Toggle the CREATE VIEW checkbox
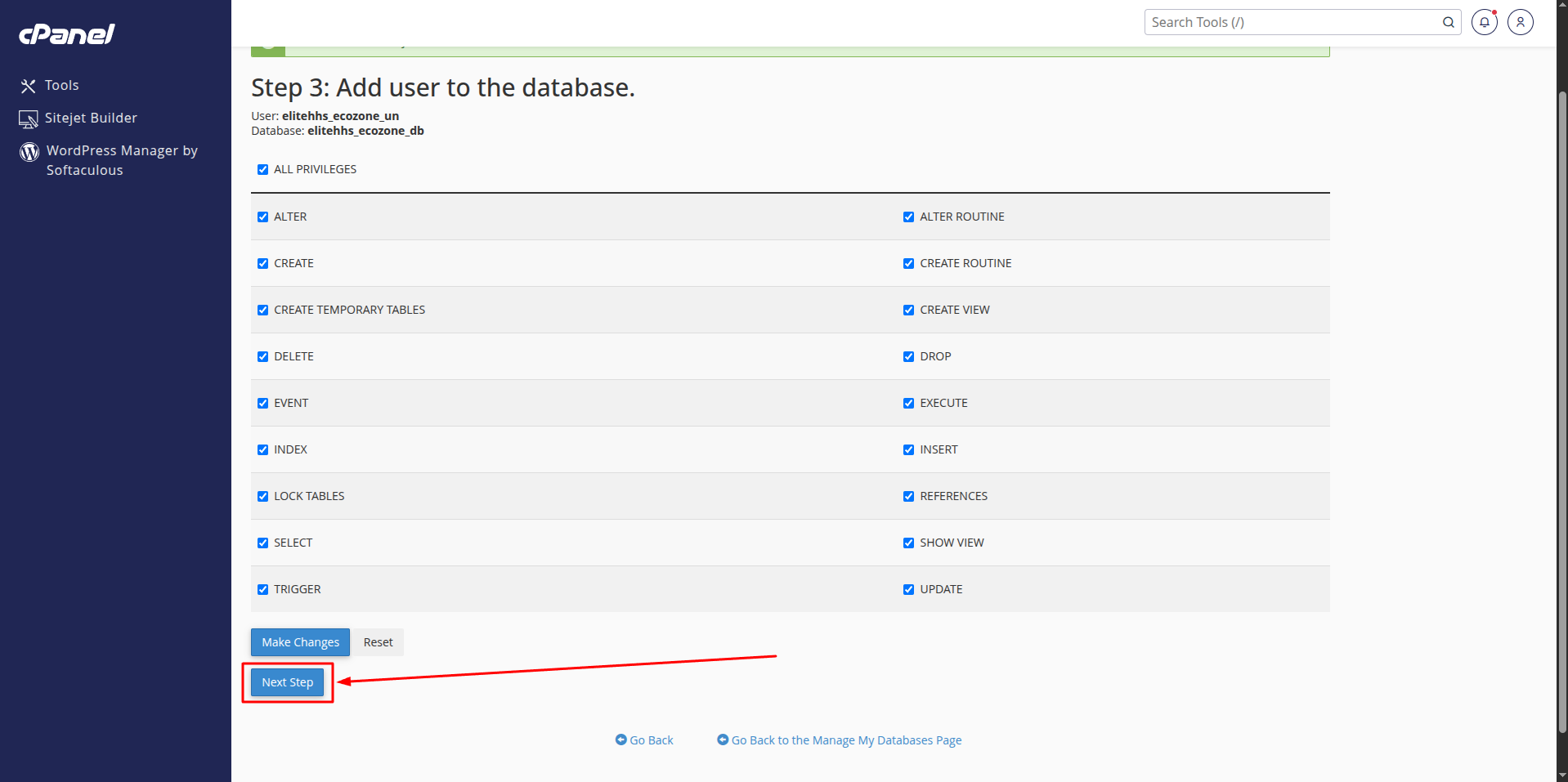This screenshot has height=782, width=1568. point(908,310)
